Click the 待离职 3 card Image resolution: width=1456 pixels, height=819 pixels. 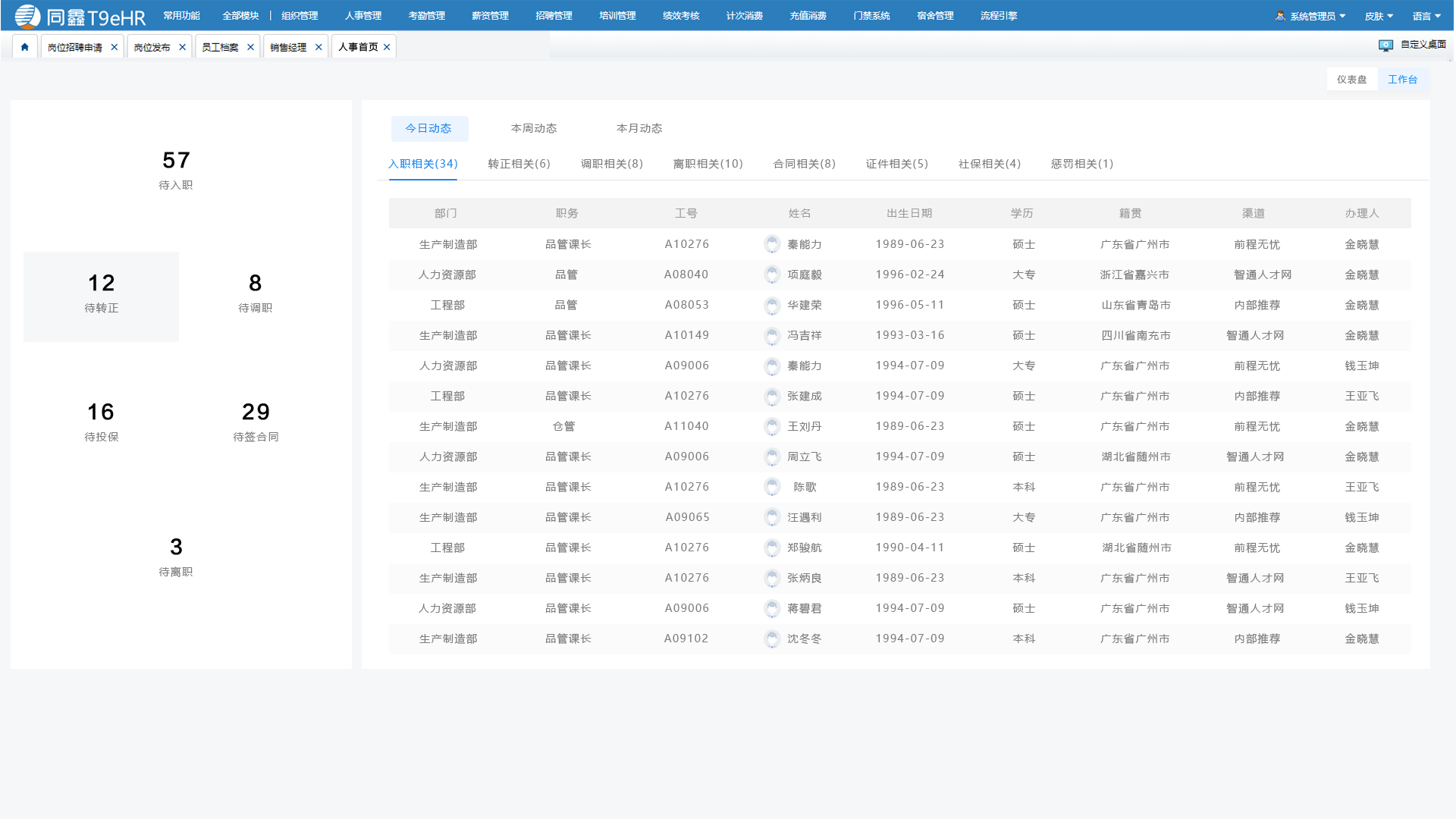tap(176, 557)
